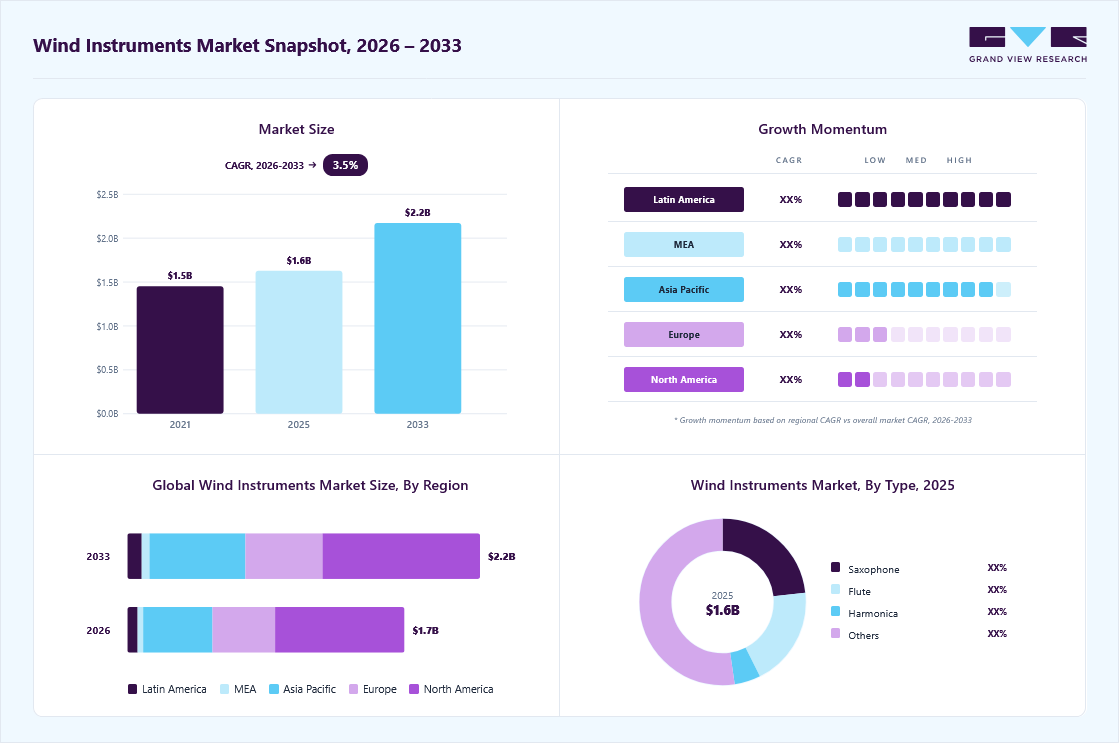Click the Latin America XX% CAGR value
The width and height of the screenshot is (1120, 743).
[x=791, y=199]
